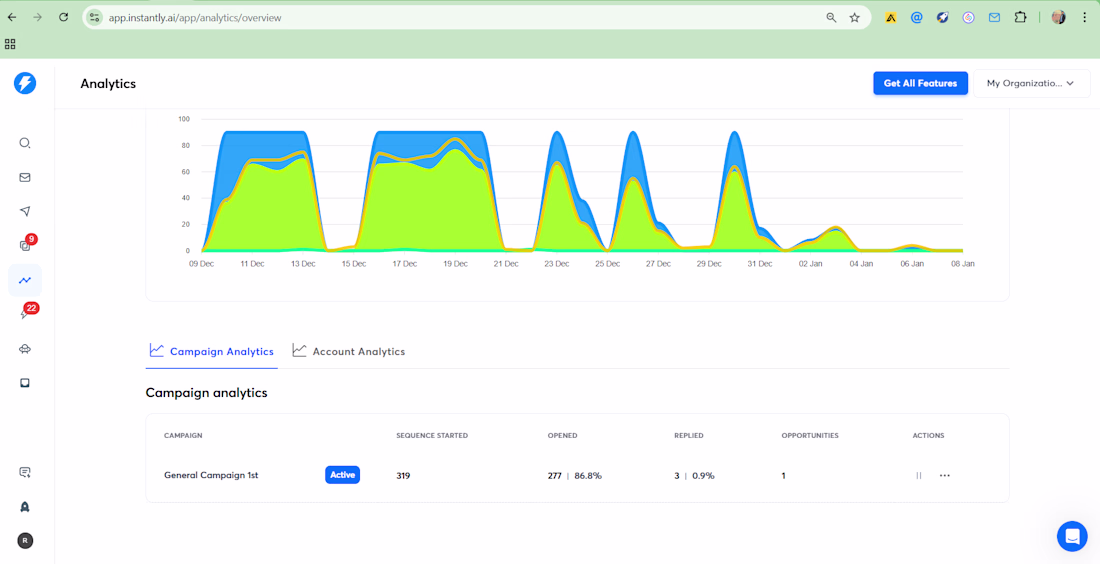Click the browser forward arrow

click(37, 18)
